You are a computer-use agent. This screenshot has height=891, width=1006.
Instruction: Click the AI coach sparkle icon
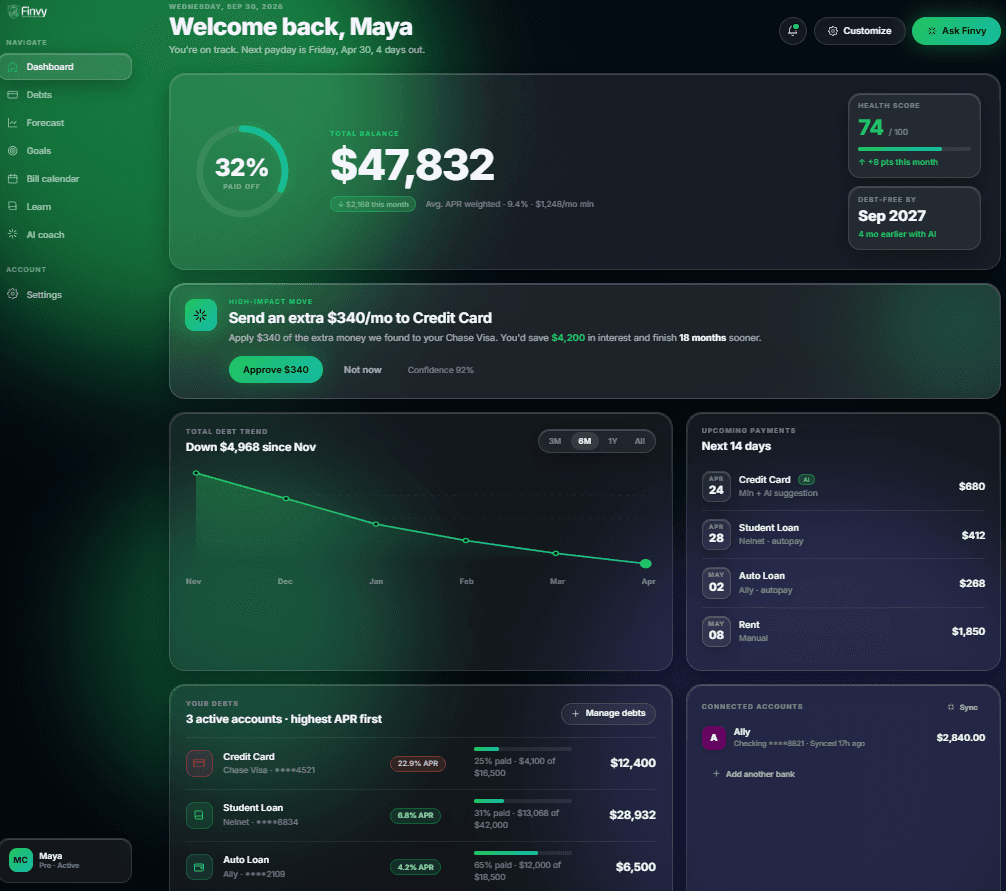tap(12, 234)
